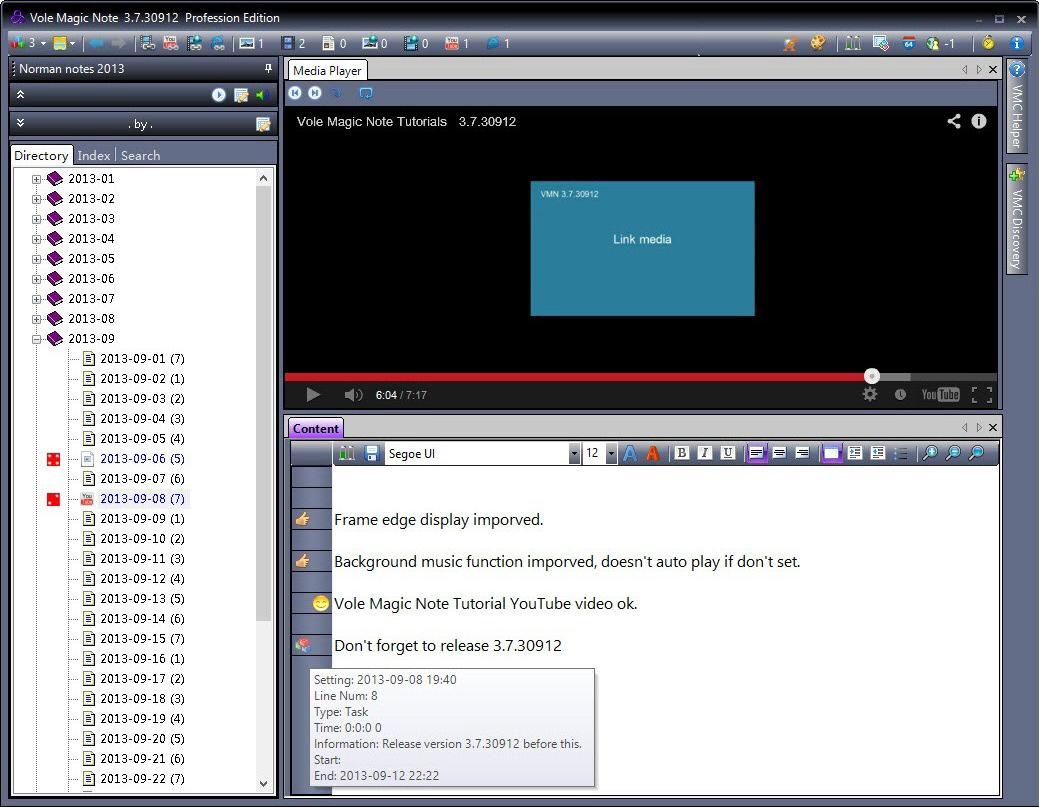Click the directory tree scrollbar down arrow
This screenshot has height=807, width=1039.
coord(263,783)
